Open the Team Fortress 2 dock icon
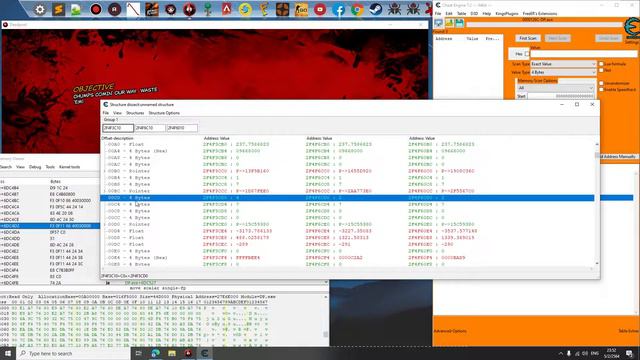This screenshot has width=640, height=360. (282, 9)
